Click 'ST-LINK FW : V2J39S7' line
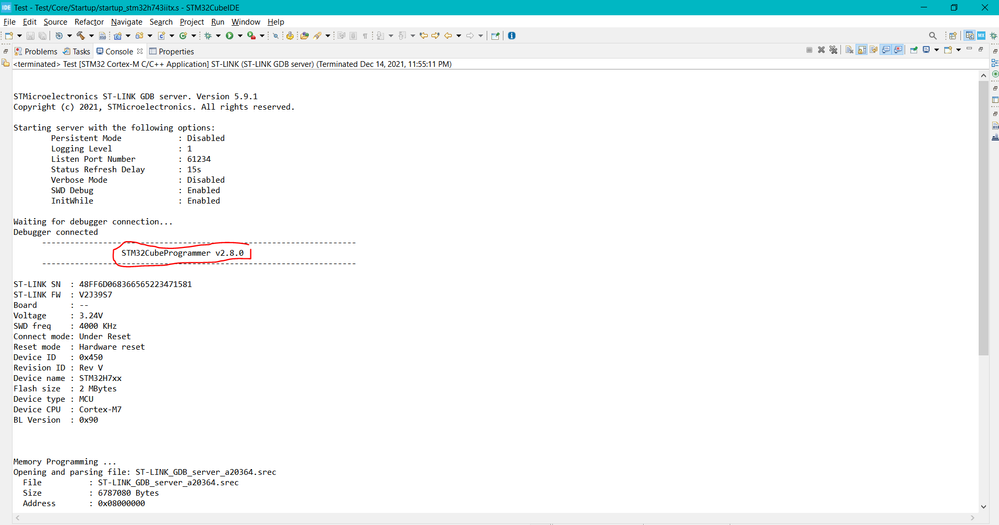This screenshot has width=999, height=525. 62,295
